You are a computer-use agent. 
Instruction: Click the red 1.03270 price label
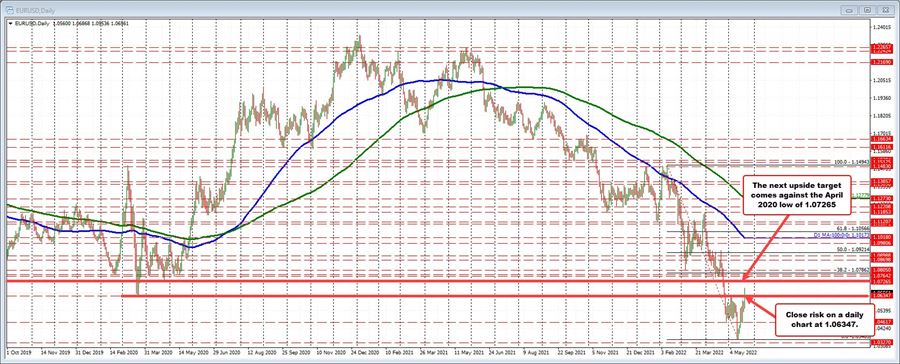pyautogui.click(x=883, y=343)
